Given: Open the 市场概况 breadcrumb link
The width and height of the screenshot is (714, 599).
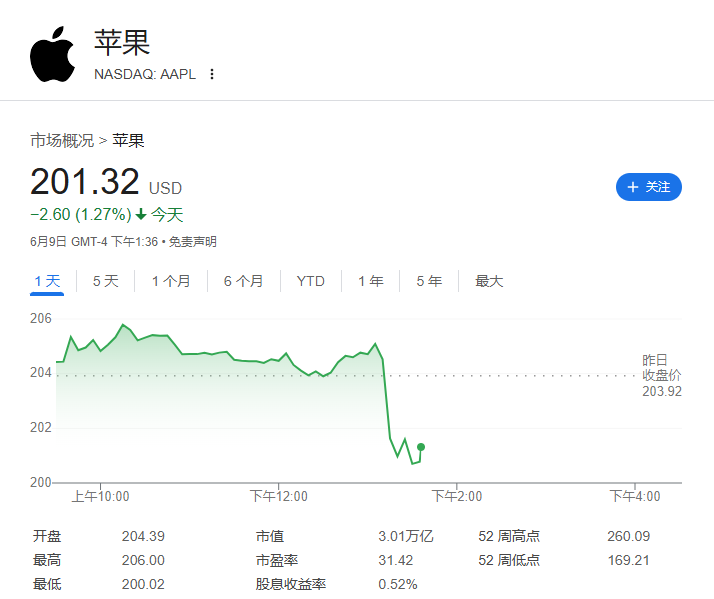Looking at the screenshot, I should [62, 140].
